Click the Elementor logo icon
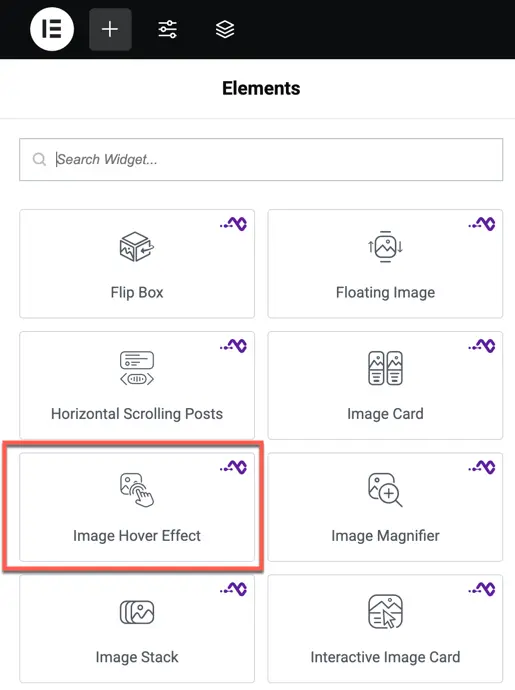Viewport: 515px width, 690px height. (x=52, y=29)
